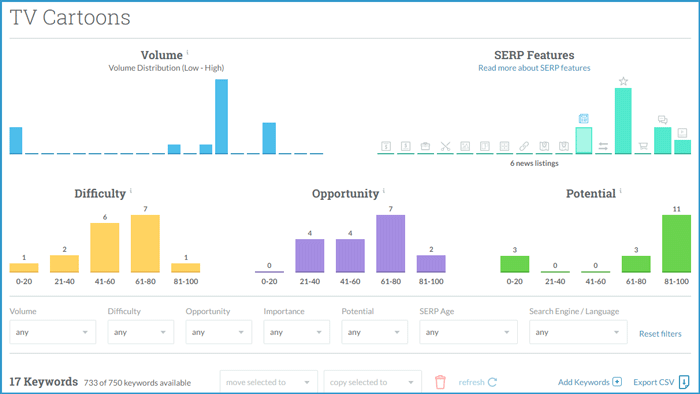Click the Add Keywords link

click(583, 382)
